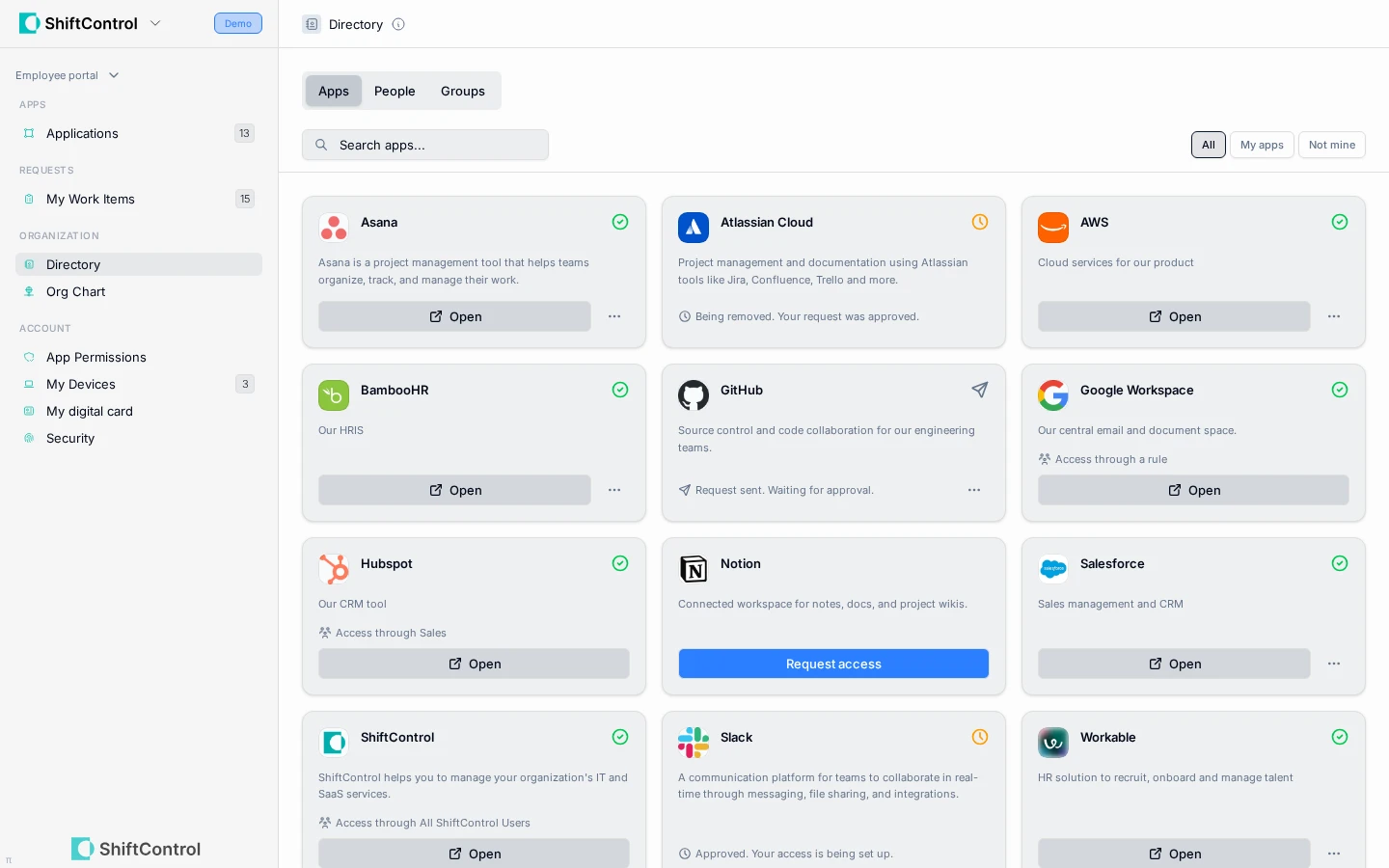Image resolution: width=1389 pixels, height=868 pixels.
Task: Open Security settings in sidebar
Action: 139,438
